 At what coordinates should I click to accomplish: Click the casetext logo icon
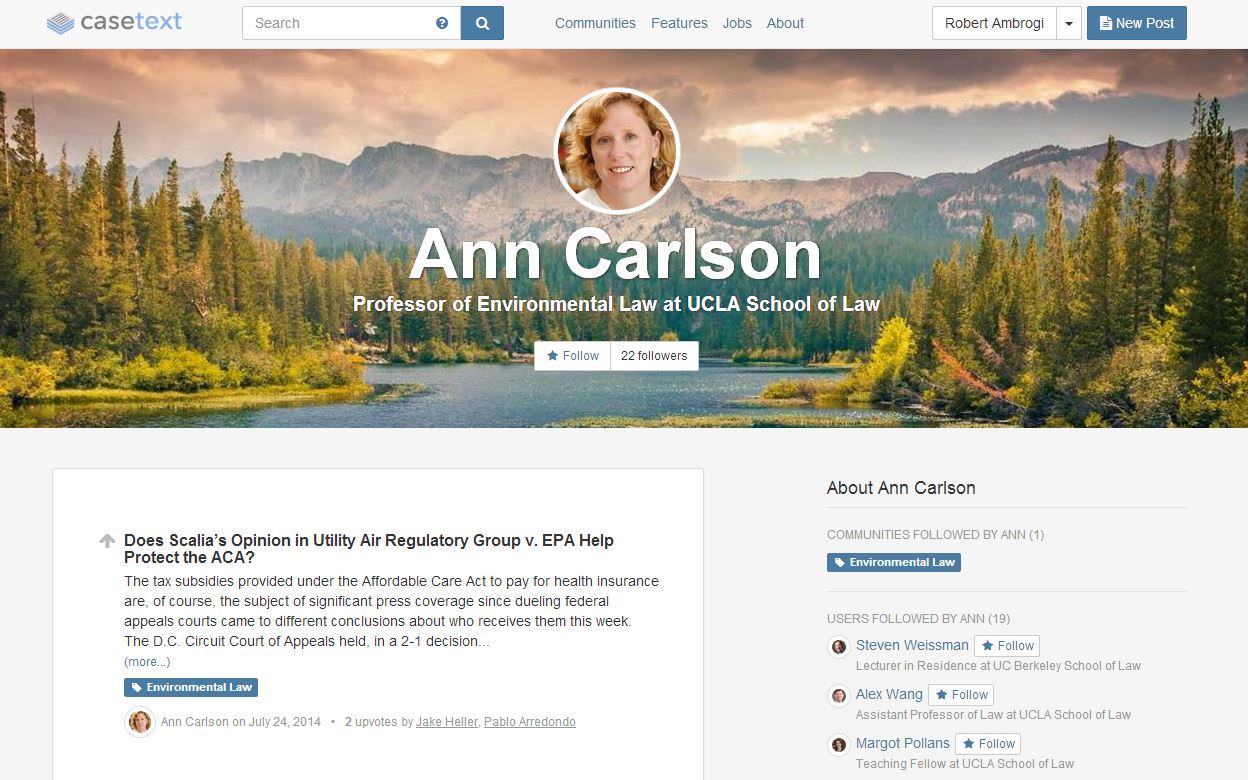point(61,23)
